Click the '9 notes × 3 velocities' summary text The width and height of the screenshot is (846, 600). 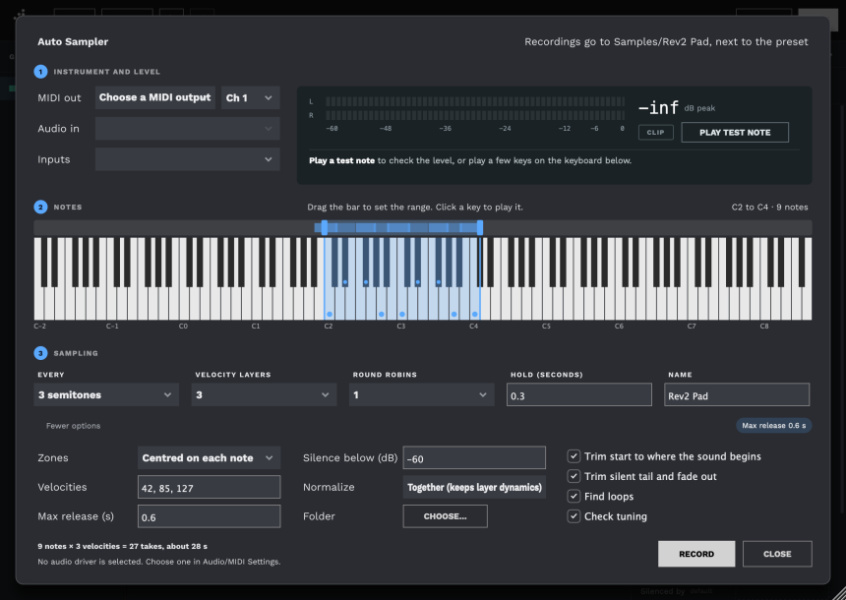coord(122,546)
